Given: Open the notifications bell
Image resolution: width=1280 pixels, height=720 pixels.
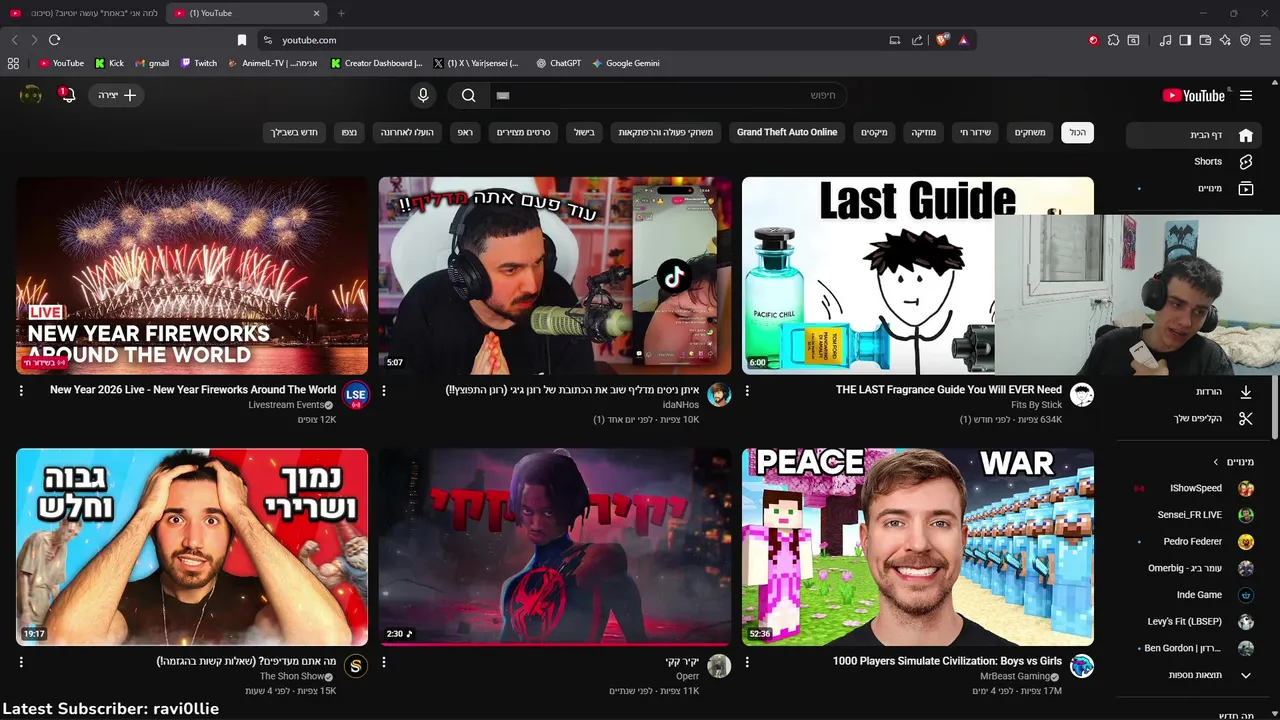Looking at the screenshot, I should pos(67,95).
